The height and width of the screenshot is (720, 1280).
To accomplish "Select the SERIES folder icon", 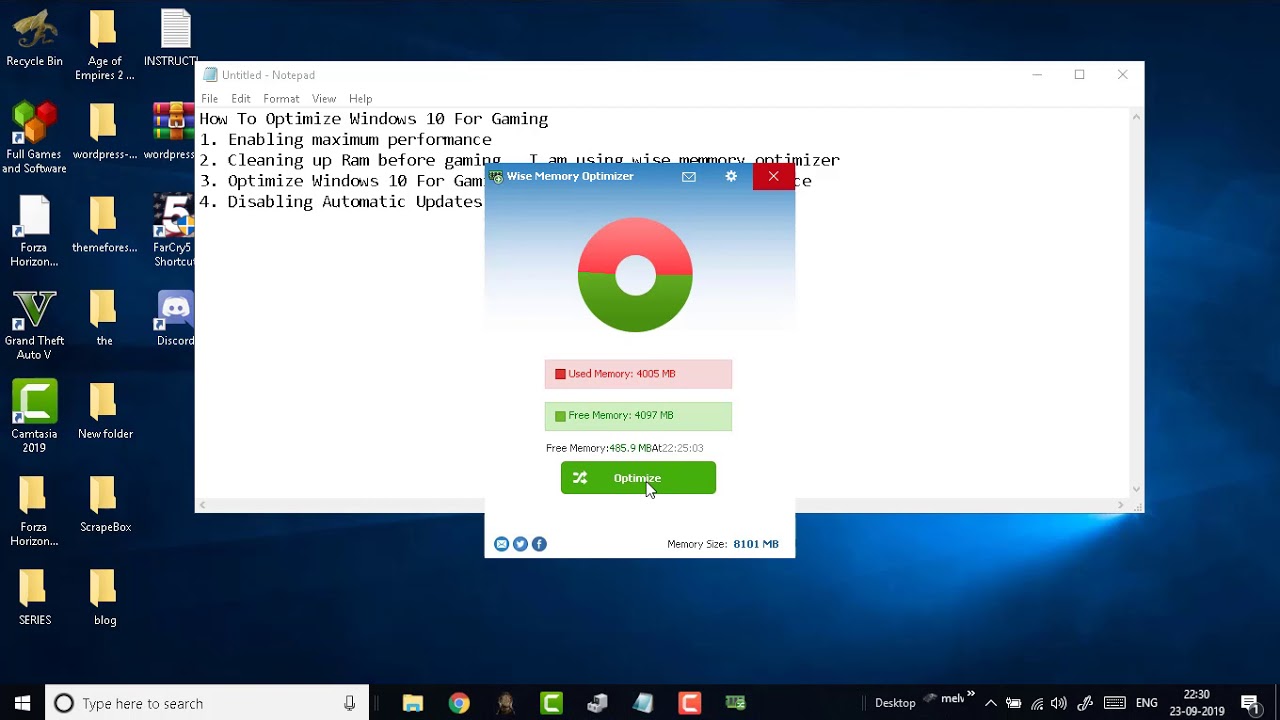I will point(35,597).
